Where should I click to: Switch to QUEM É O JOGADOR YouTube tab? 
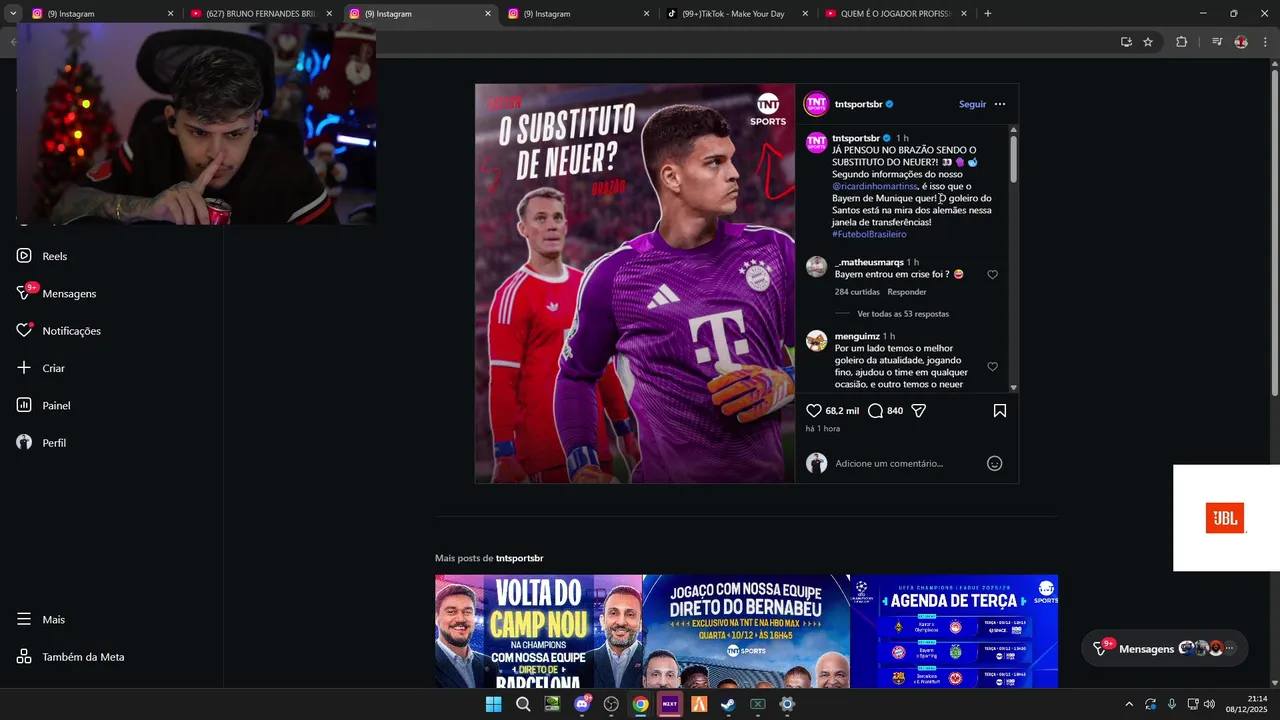tap(897, 14)
